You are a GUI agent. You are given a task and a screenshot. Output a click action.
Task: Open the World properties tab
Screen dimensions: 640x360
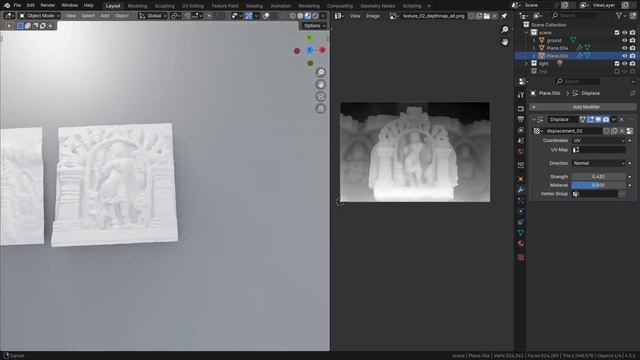tap(520, 151)
